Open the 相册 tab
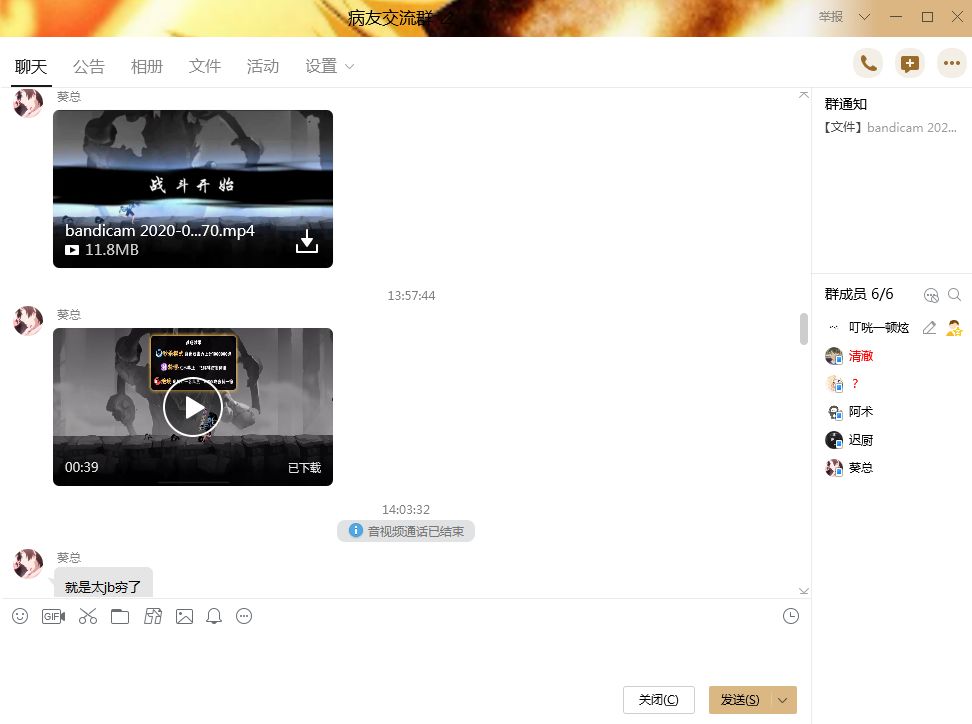Screen dimensions: 972x724 [147, 66]
